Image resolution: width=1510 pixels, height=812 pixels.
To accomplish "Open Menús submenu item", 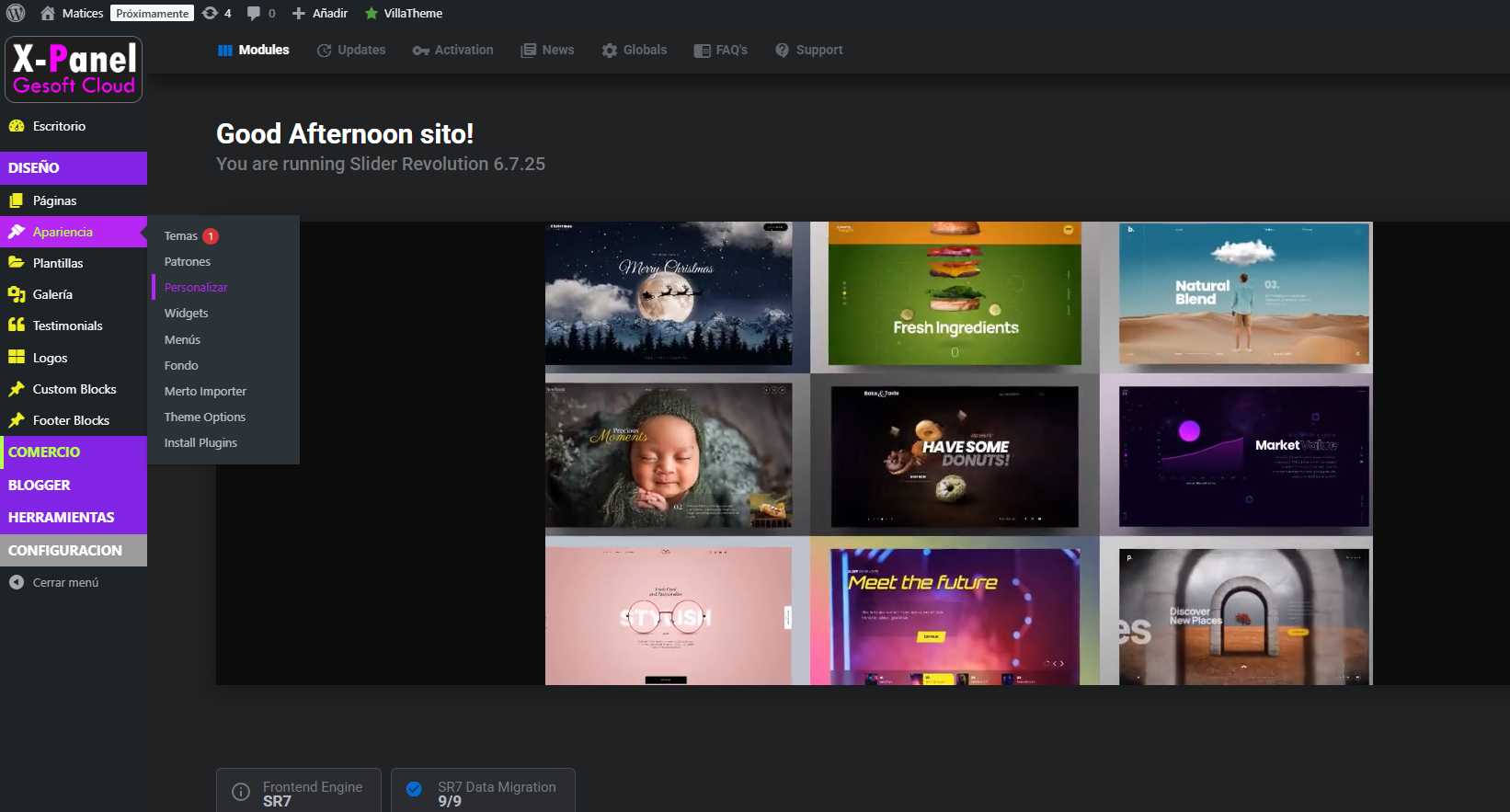I will tap(225, 339).
